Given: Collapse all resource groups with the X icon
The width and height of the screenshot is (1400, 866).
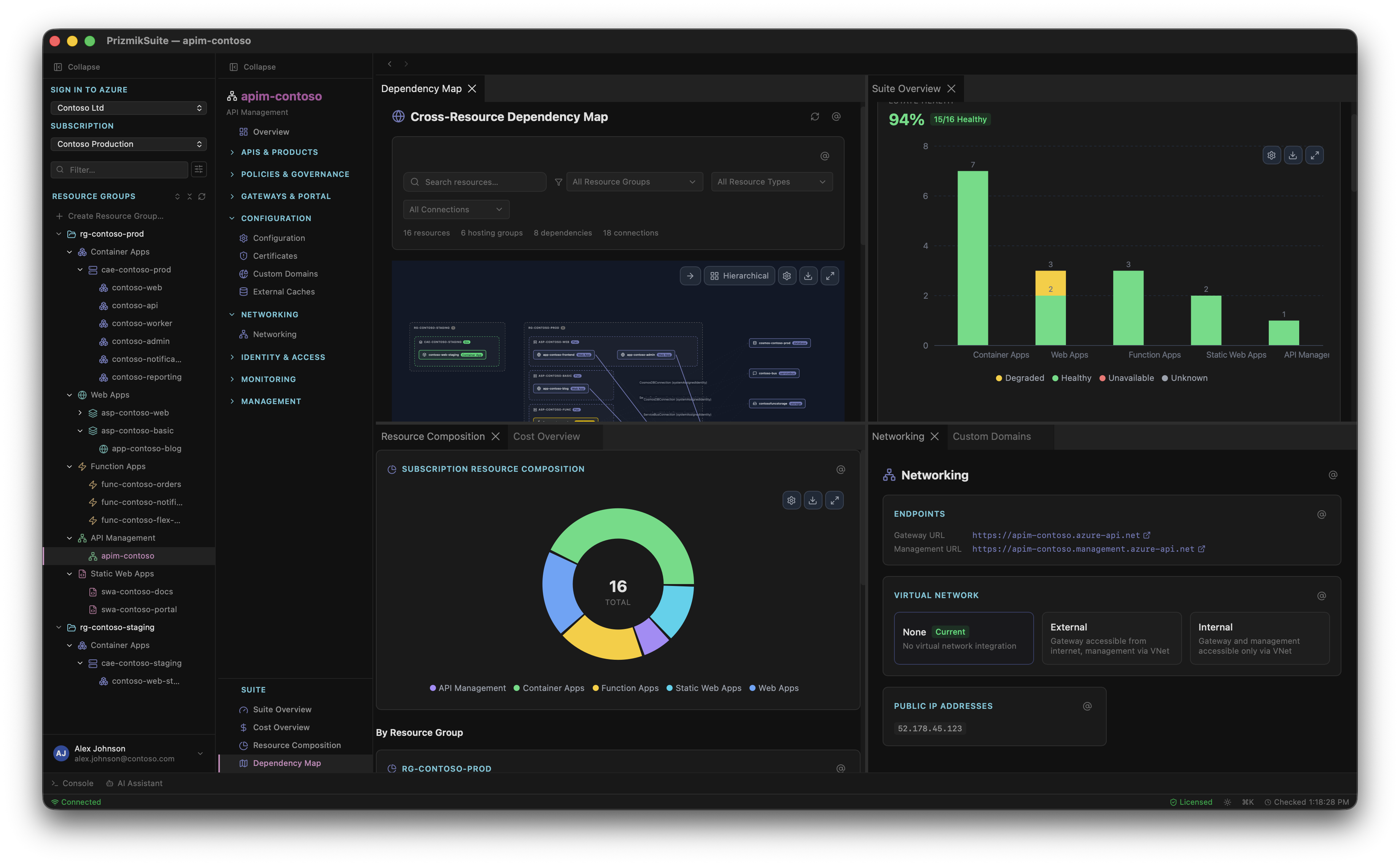Looking at the screenshot, I should pyautogui.click(x=189, y=196).
